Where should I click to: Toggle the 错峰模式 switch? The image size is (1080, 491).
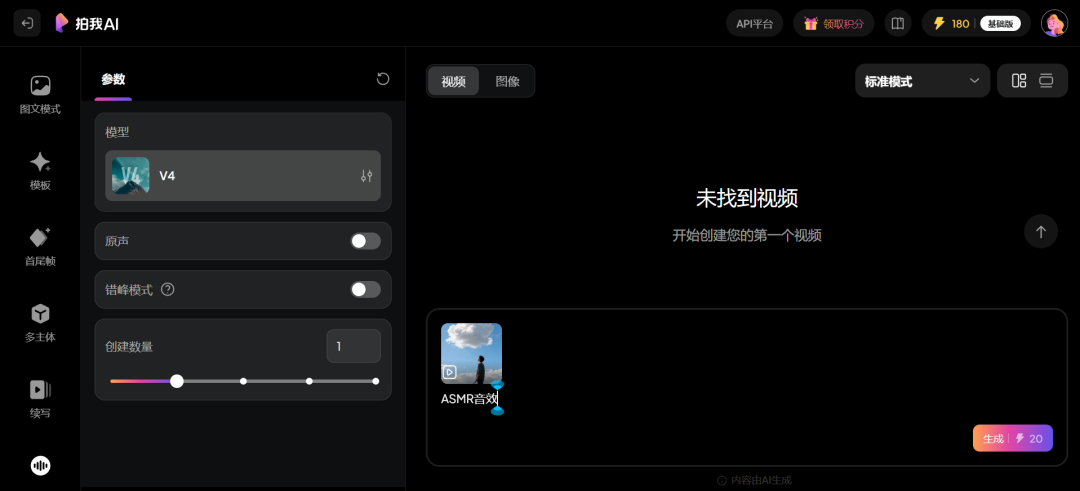(x=365, y=289)
